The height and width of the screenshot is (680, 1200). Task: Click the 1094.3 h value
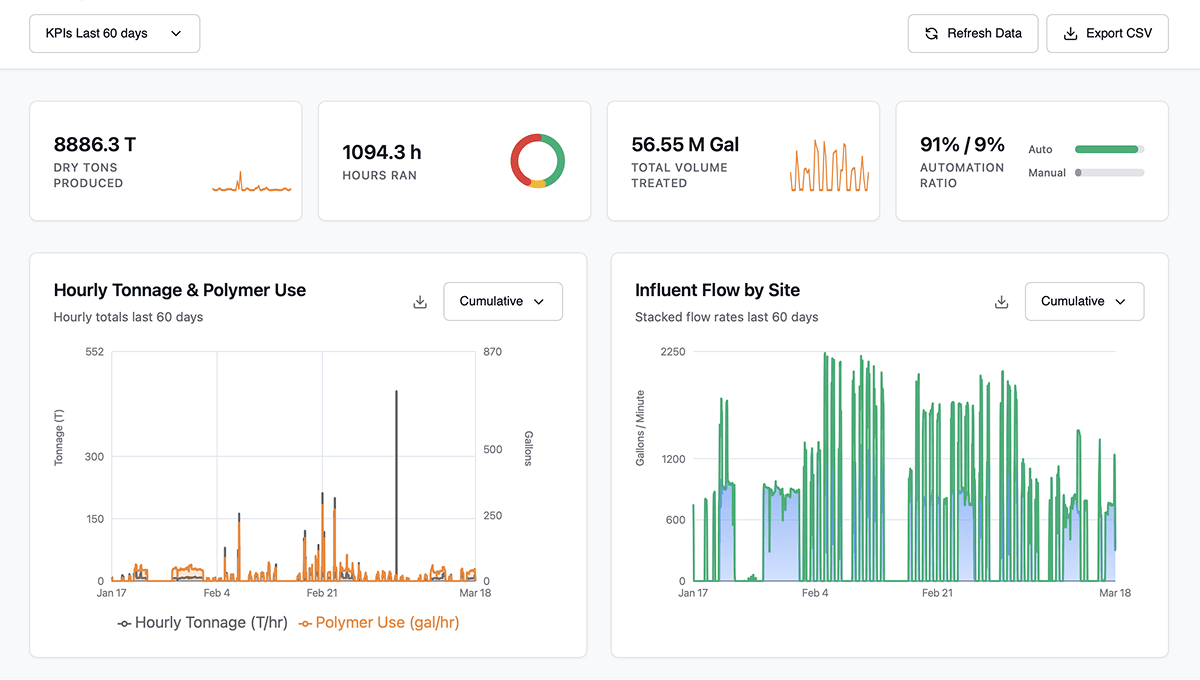point(382,152)
